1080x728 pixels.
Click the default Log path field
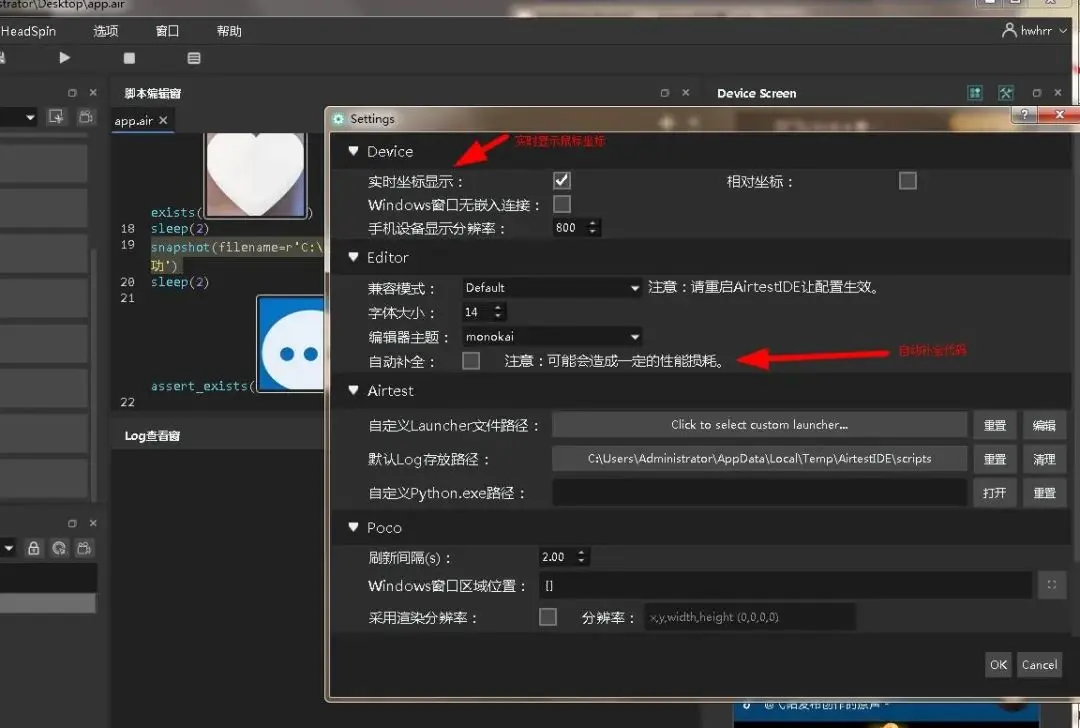(759, 459)
